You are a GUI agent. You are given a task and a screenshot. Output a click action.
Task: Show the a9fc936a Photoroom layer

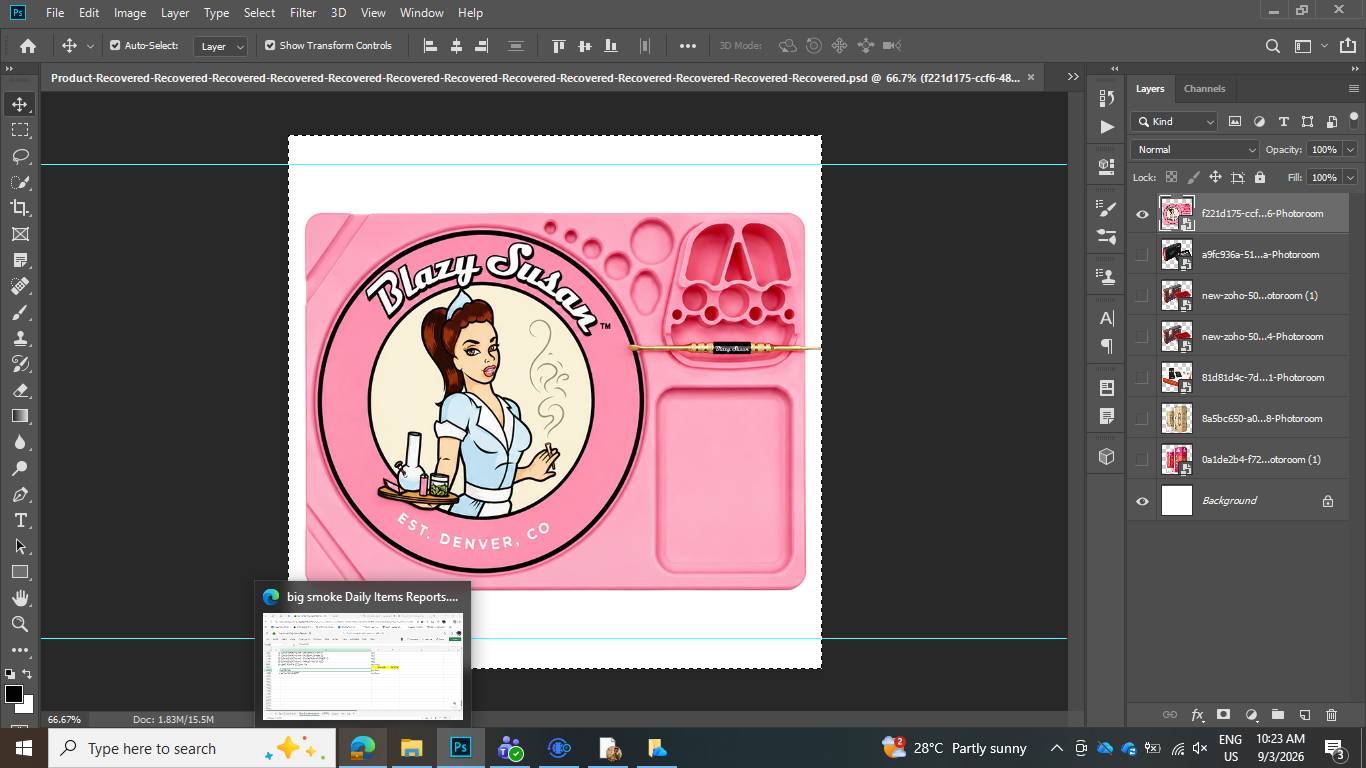pyautogui.click(x=1142, y=255)
